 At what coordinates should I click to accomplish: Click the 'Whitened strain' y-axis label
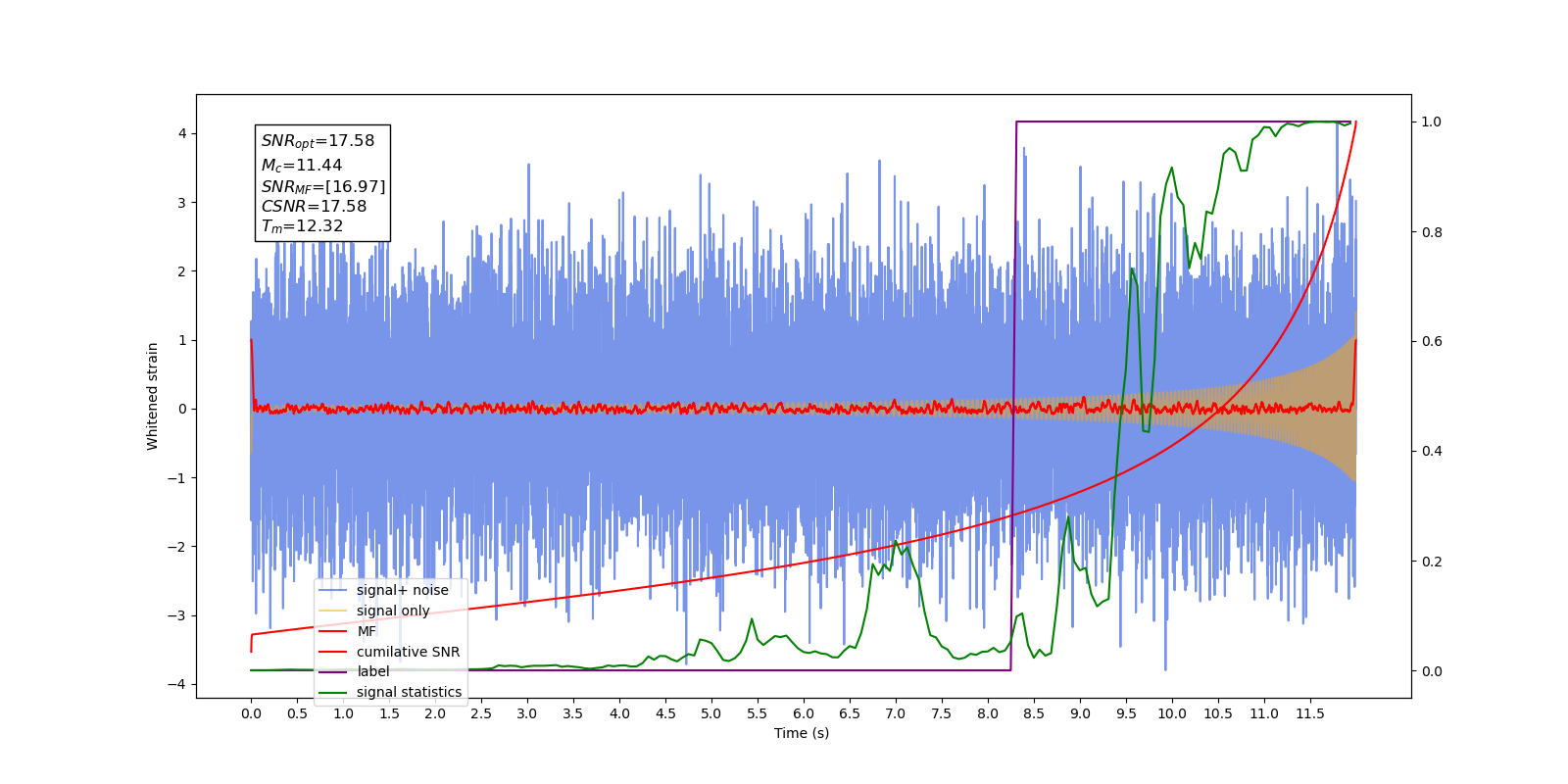tap(153, 396)
